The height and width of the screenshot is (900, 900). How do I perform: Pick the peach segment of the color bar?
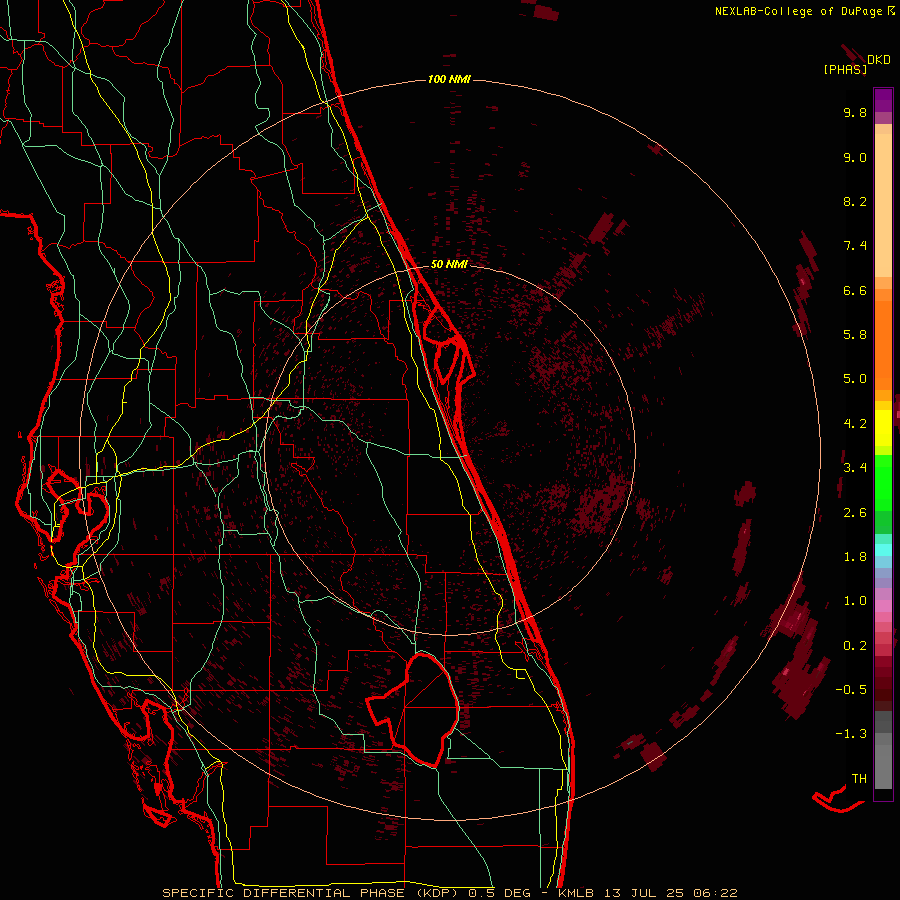[883, 201]
